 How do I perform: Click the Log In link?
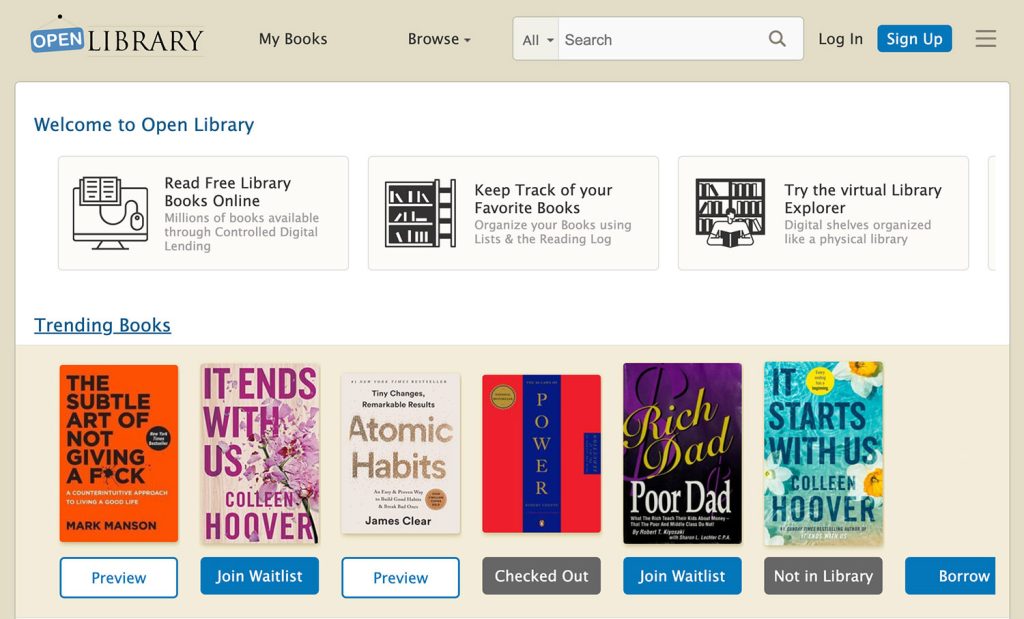(x=840, y=39)
